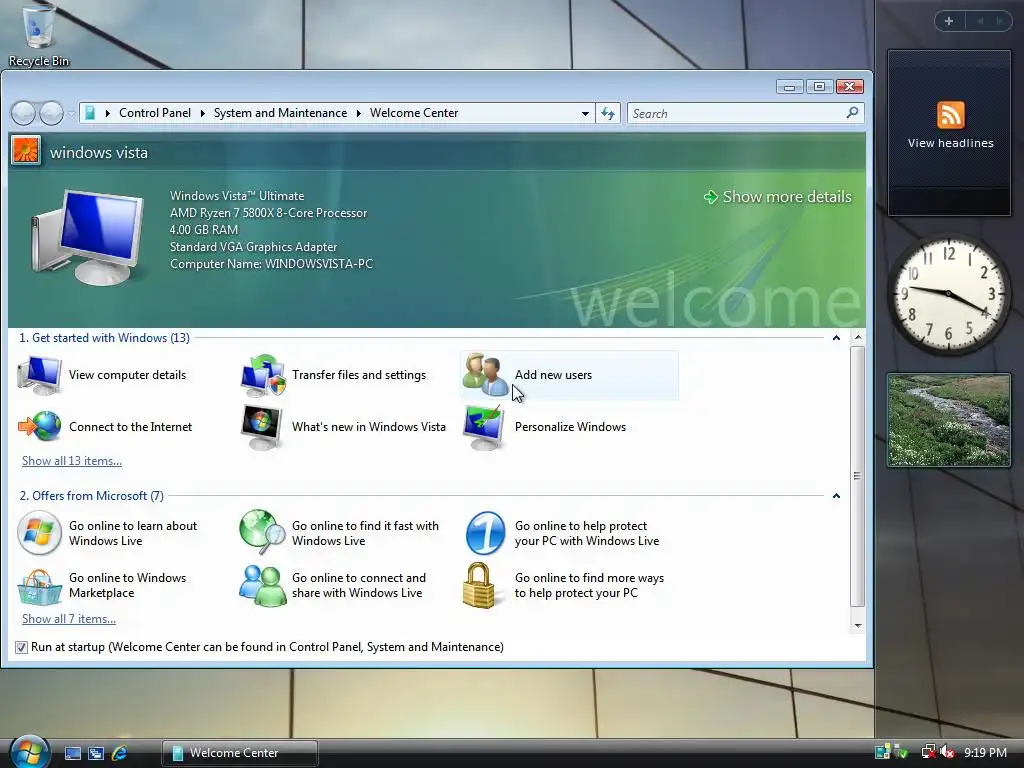Click the slideshow picture gadget thumbnail
The height and width of the screenshot is (768, 1024).
coord(949,420)
